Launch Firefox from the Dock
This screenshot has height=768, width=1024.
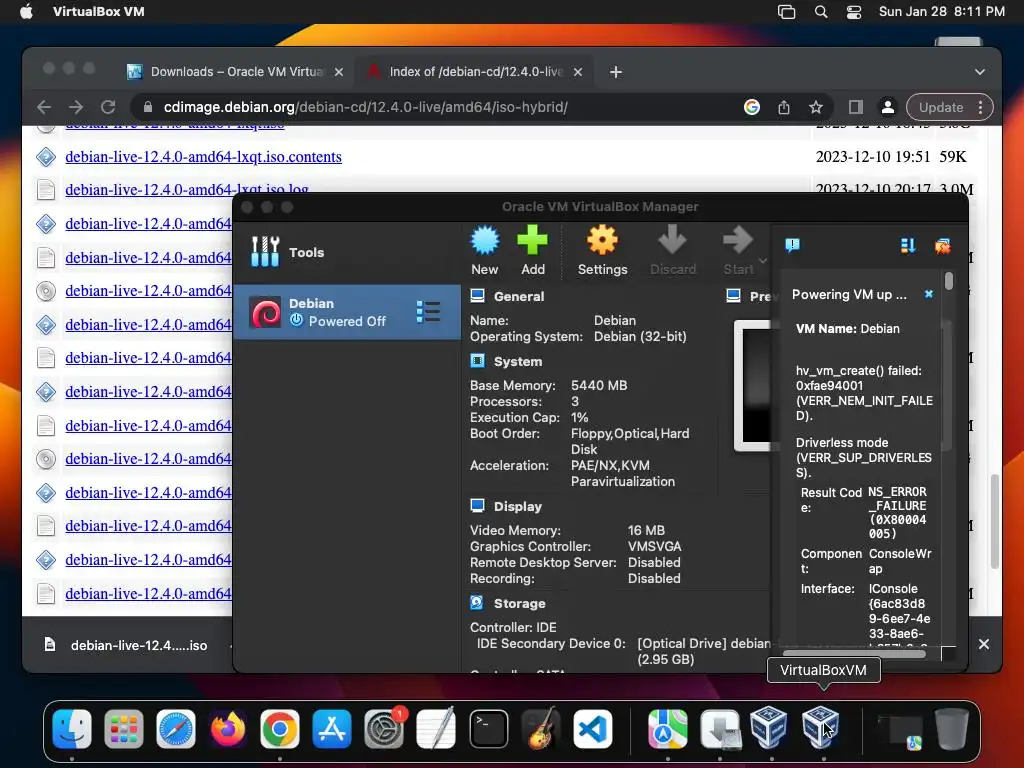coord(228,729)
